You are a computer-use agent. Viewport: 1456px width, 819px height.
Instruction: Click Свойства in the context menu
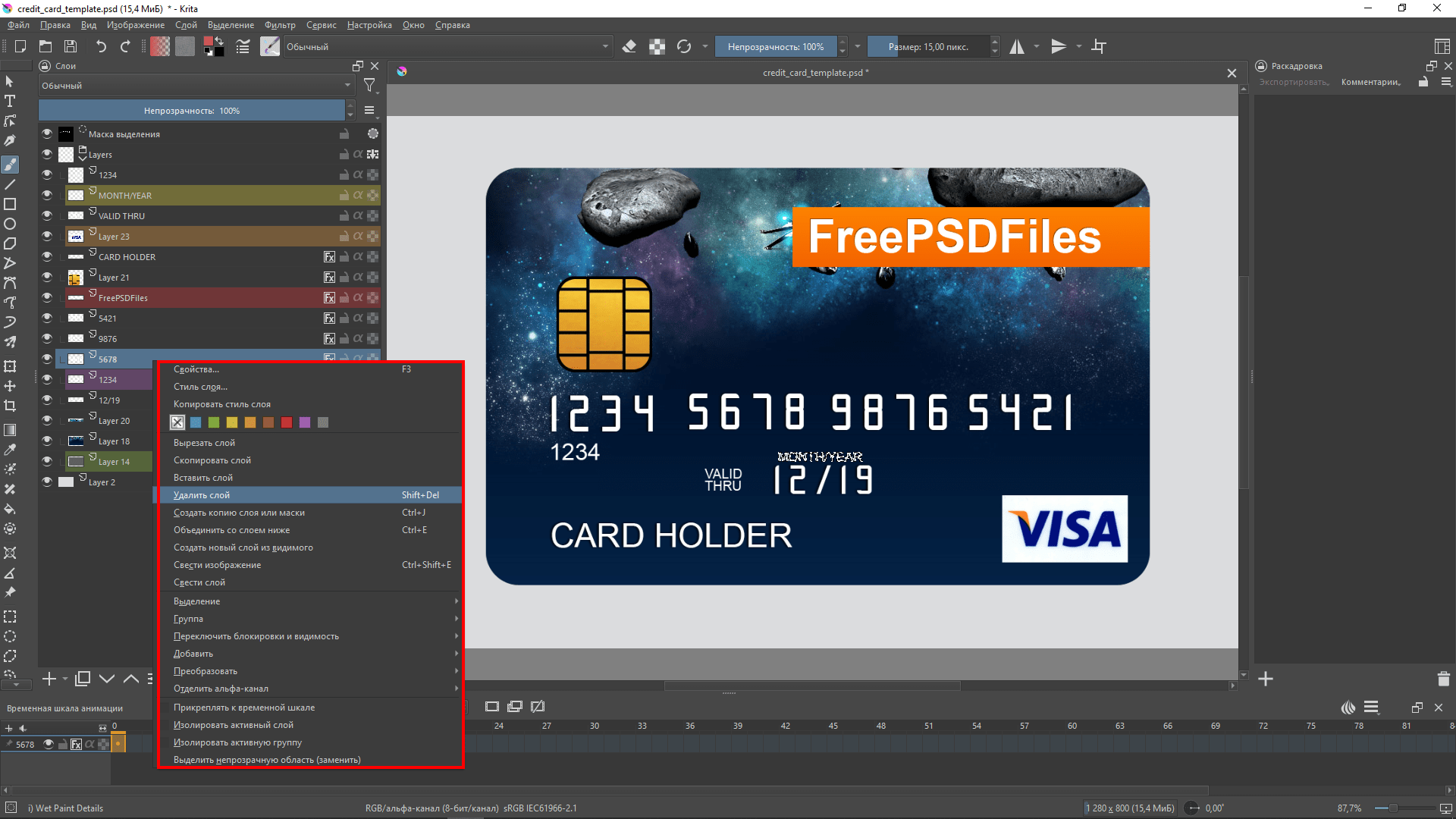point(197,369)
